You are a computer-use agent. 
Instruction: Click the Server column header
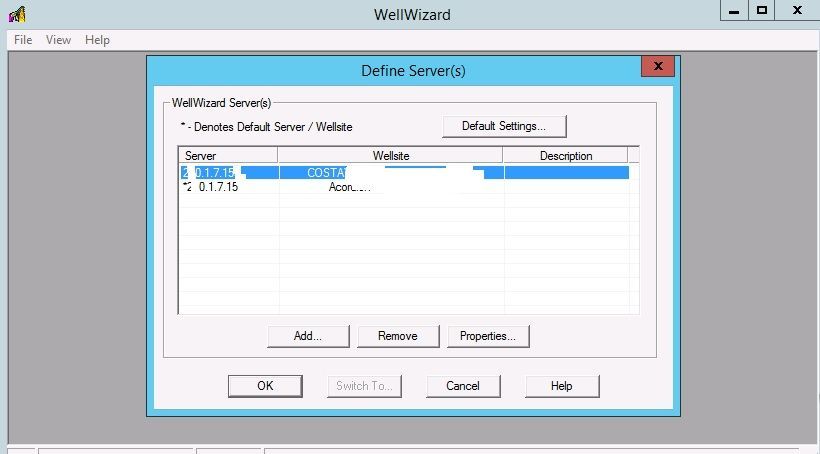click(229, 156)
